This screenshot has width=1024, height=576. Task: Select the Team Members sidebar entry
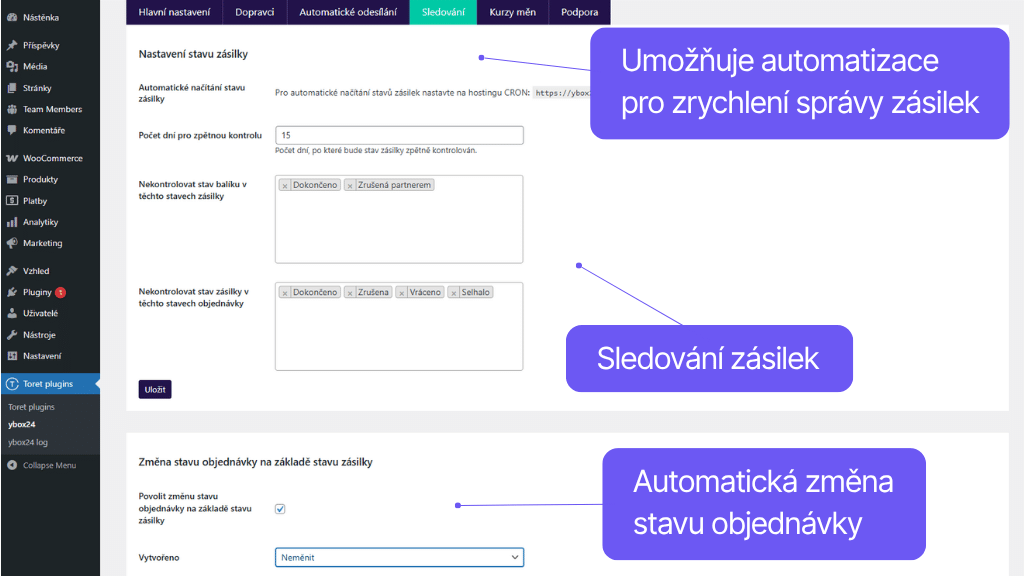click(x=48, y=109)
